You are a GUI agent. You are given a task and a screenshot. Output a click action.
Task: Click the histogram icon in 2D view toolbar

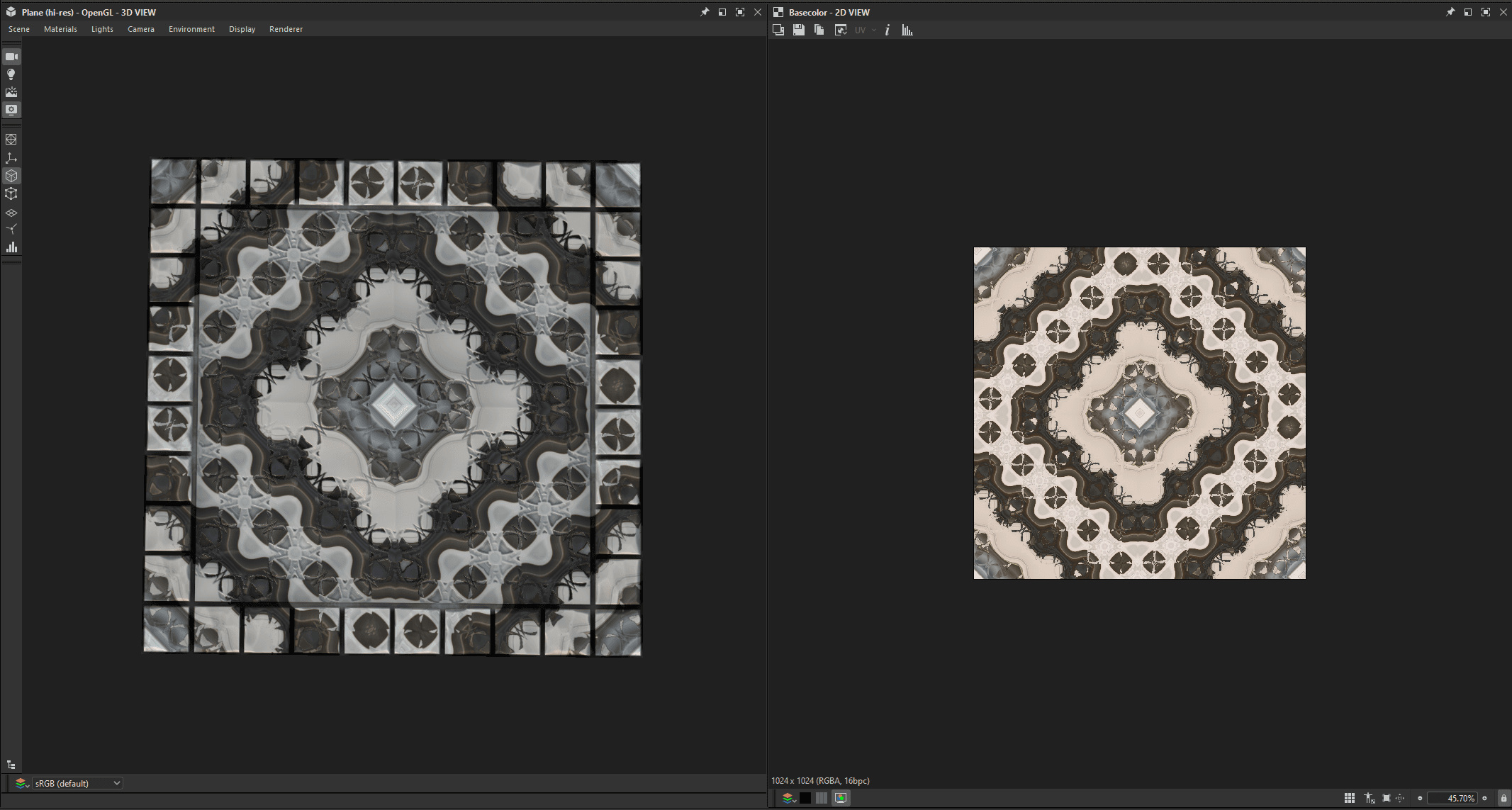click(x=907, y=30)
